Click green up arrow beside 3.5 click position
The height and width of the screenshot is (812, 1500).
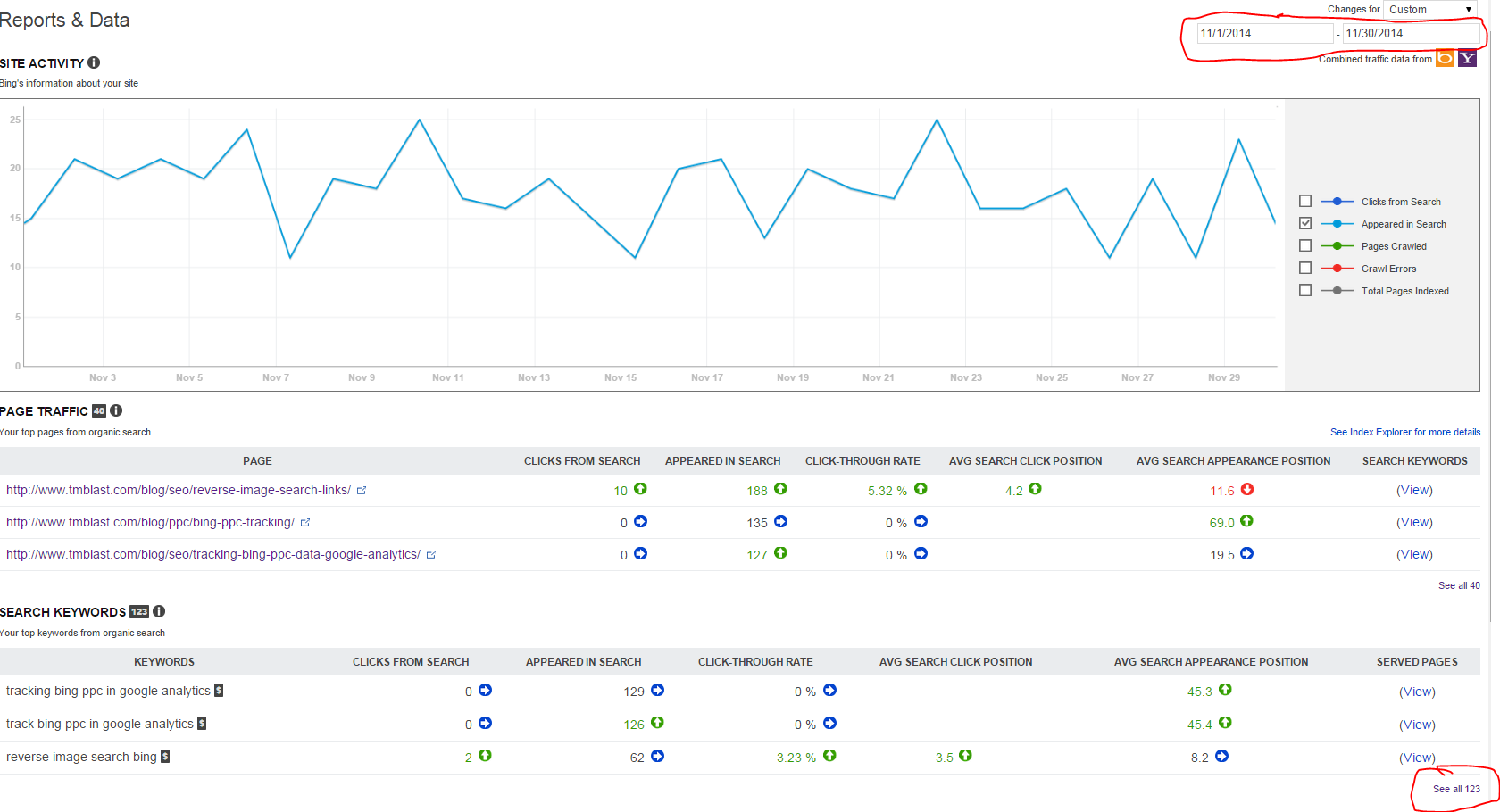click(965, 756)
